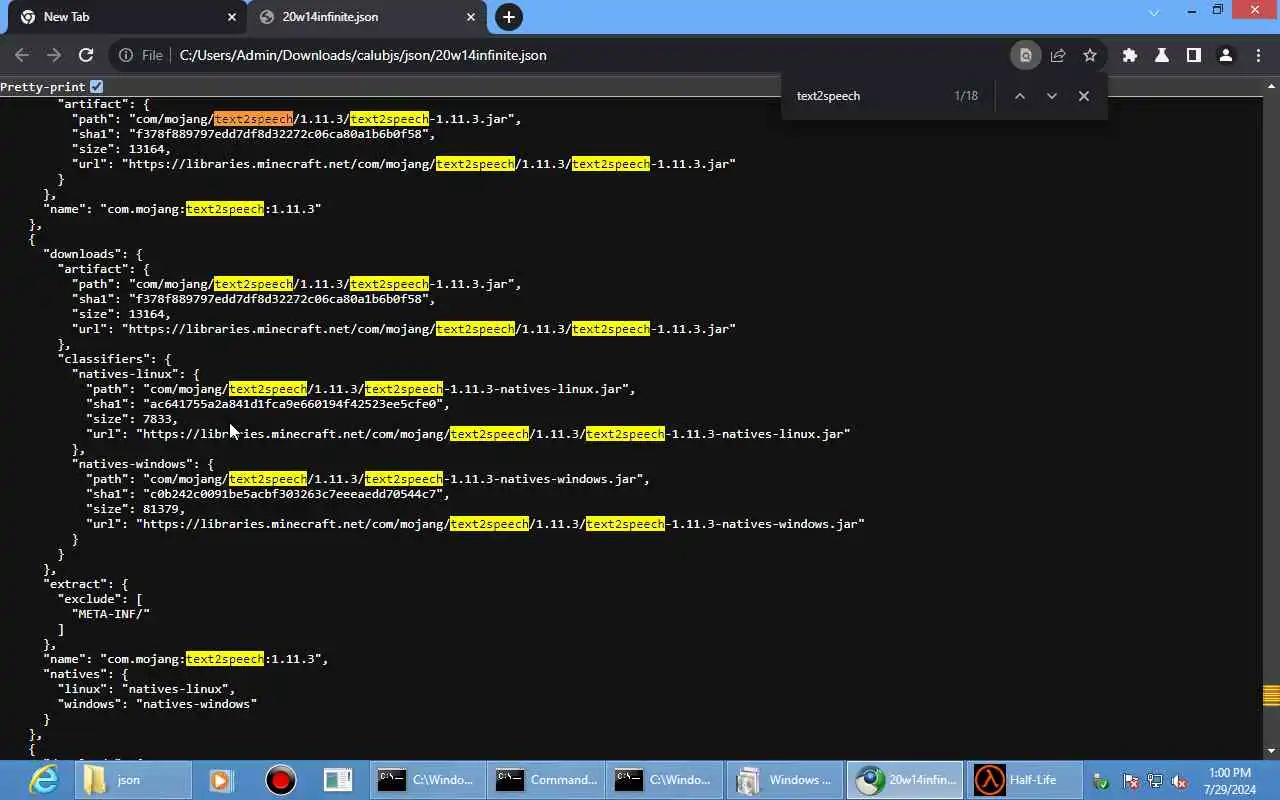1280x800 pixels.
Task: Click the "windows": "natives-windows" line
Action: tap(157, 704)
